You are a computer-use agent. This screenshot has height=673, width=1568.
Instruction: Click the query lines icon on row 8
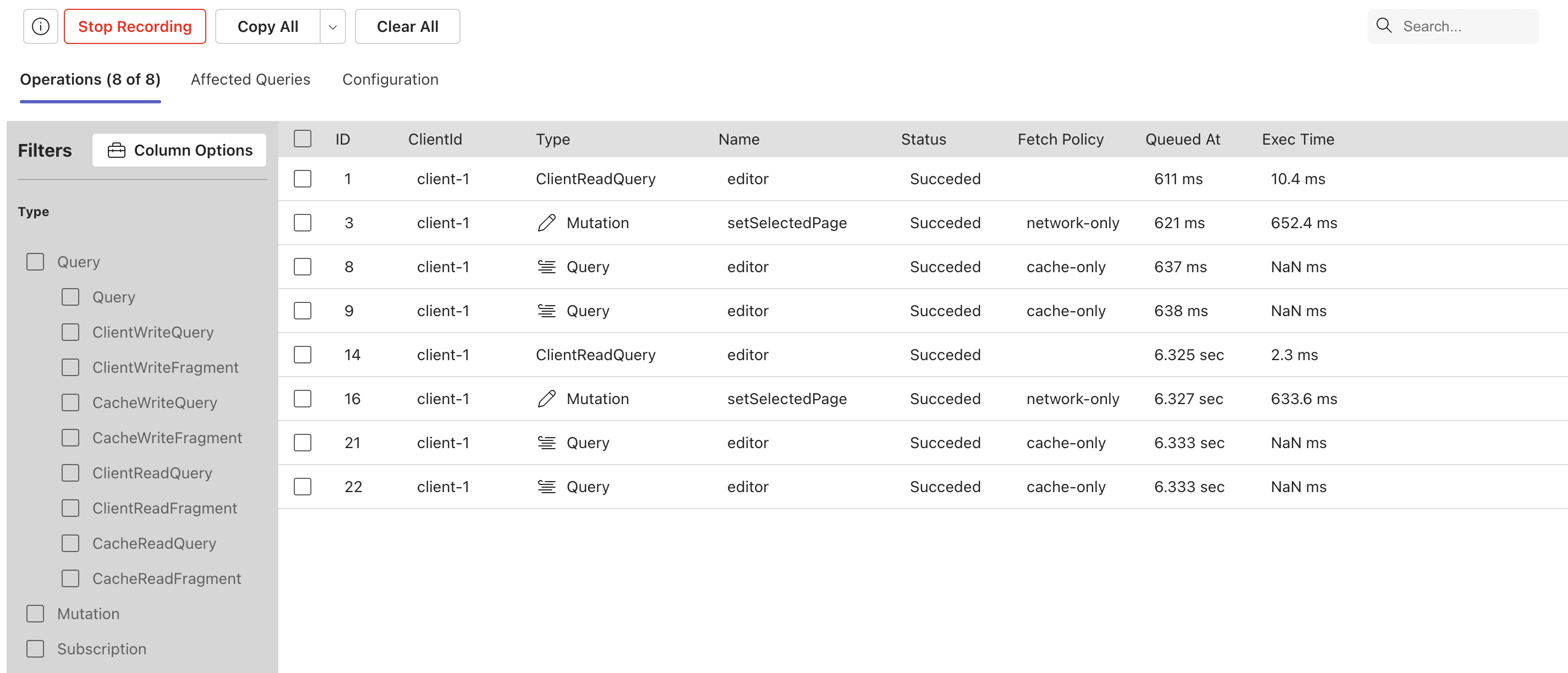point(546,267)
